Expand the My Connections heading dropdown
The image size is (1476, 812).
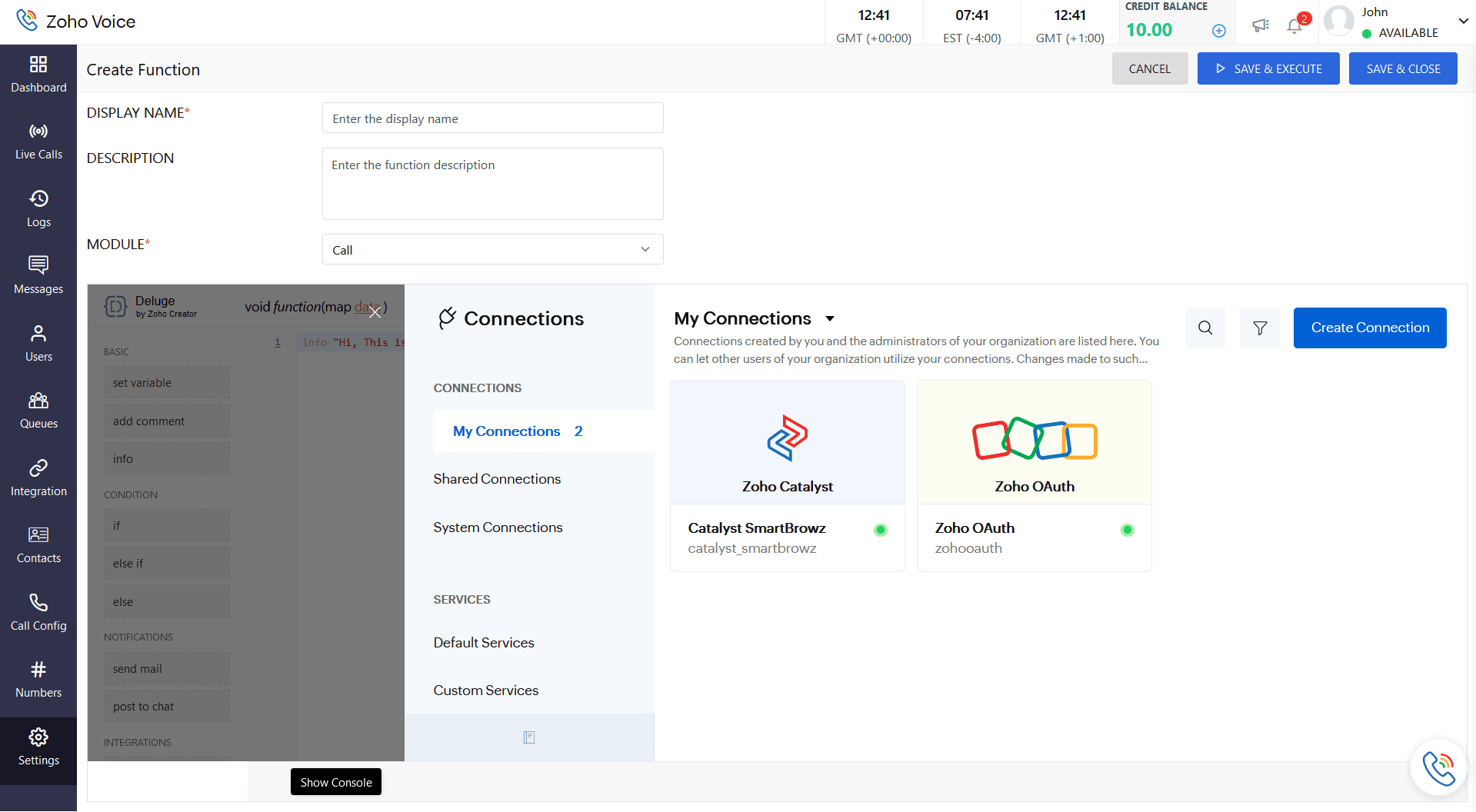point(830,318)
